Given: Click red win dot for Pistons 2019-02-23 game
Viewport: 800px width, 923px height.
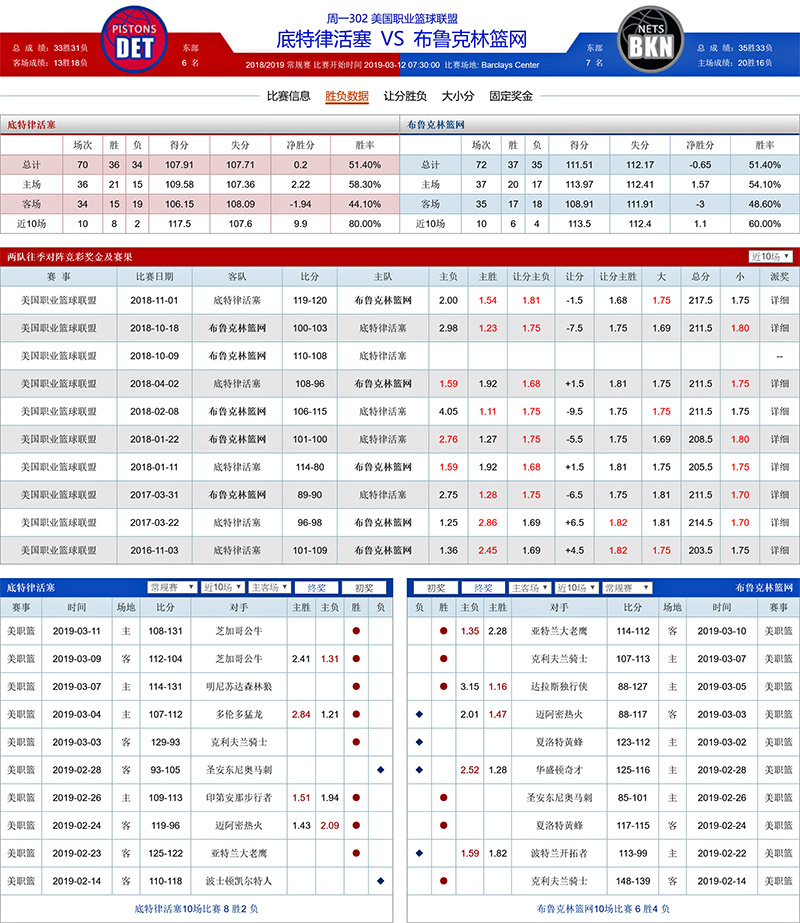Looking at the screenshot, I should pyautogui.click(x=356, y=853).
